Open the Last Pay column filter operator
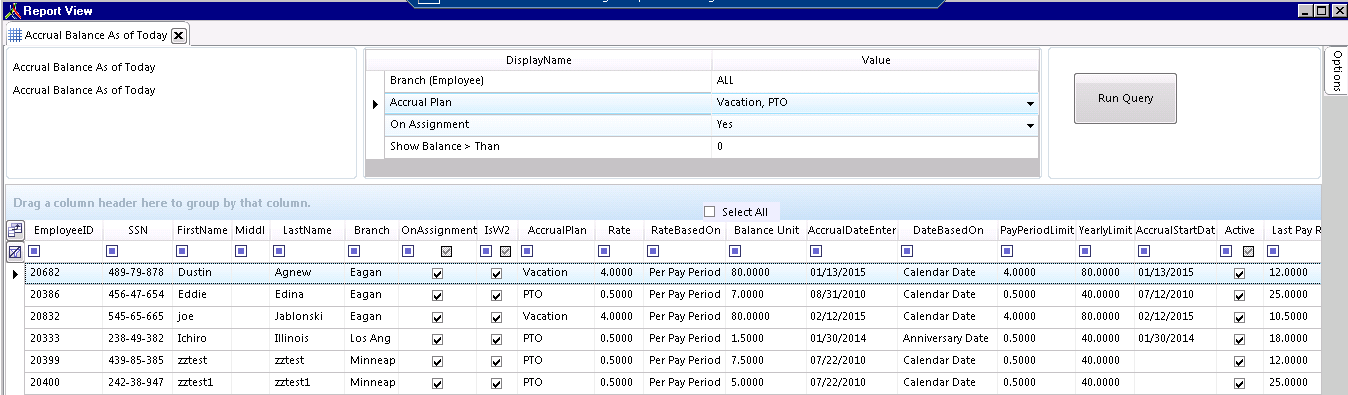 click(1273, 252)
